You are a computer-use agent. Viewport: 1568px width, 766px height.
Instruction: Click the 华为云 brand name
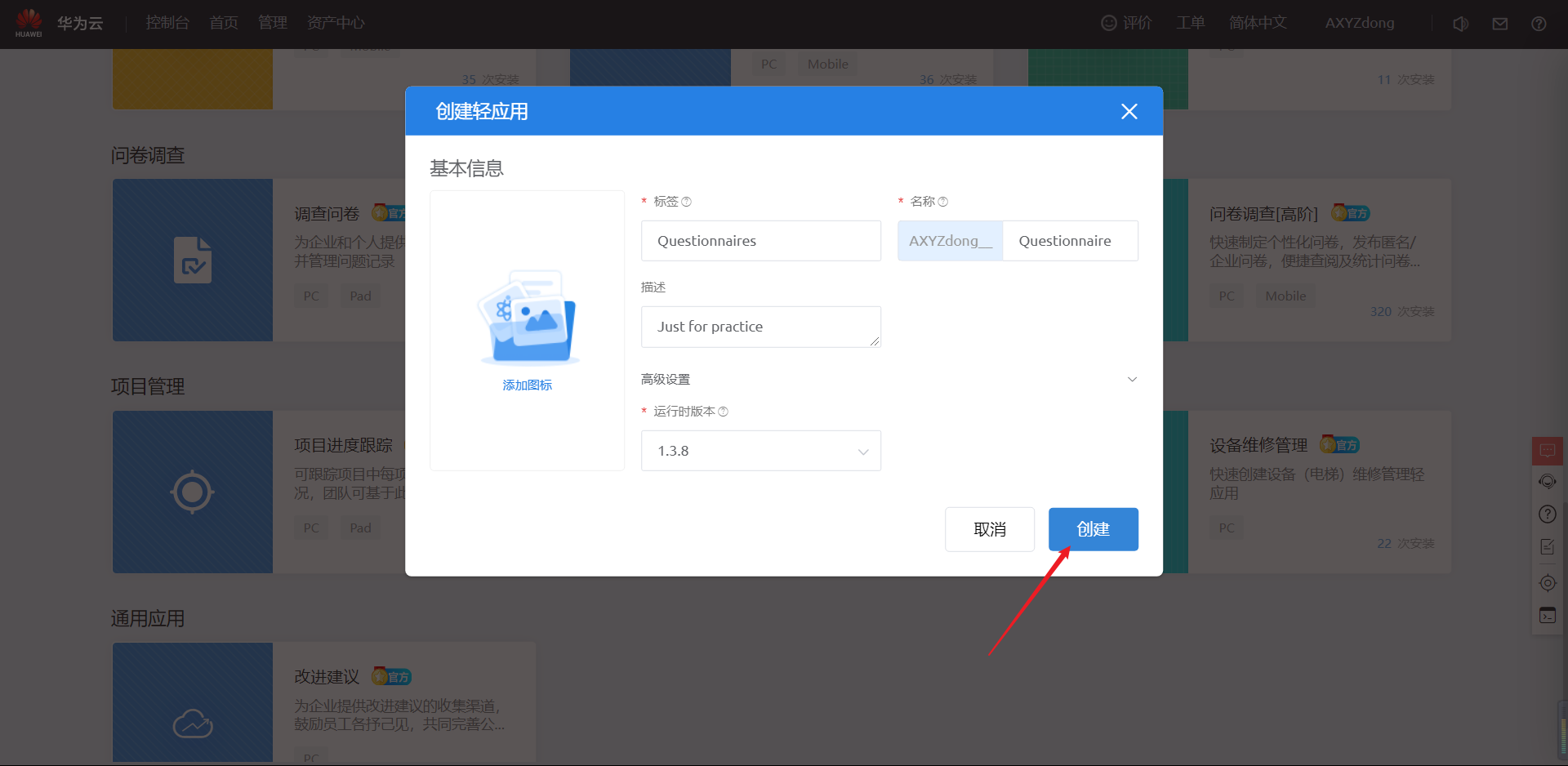[80, 23]
